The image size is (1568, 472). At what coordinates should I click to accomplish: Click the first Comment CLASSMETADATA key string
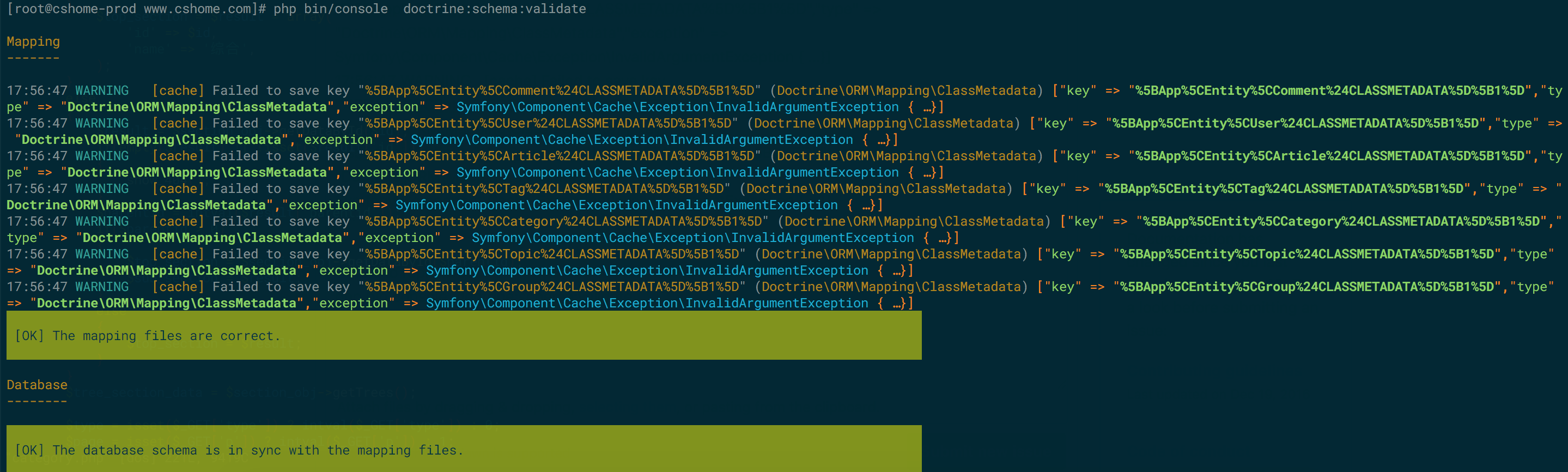[x=560, y=90]
